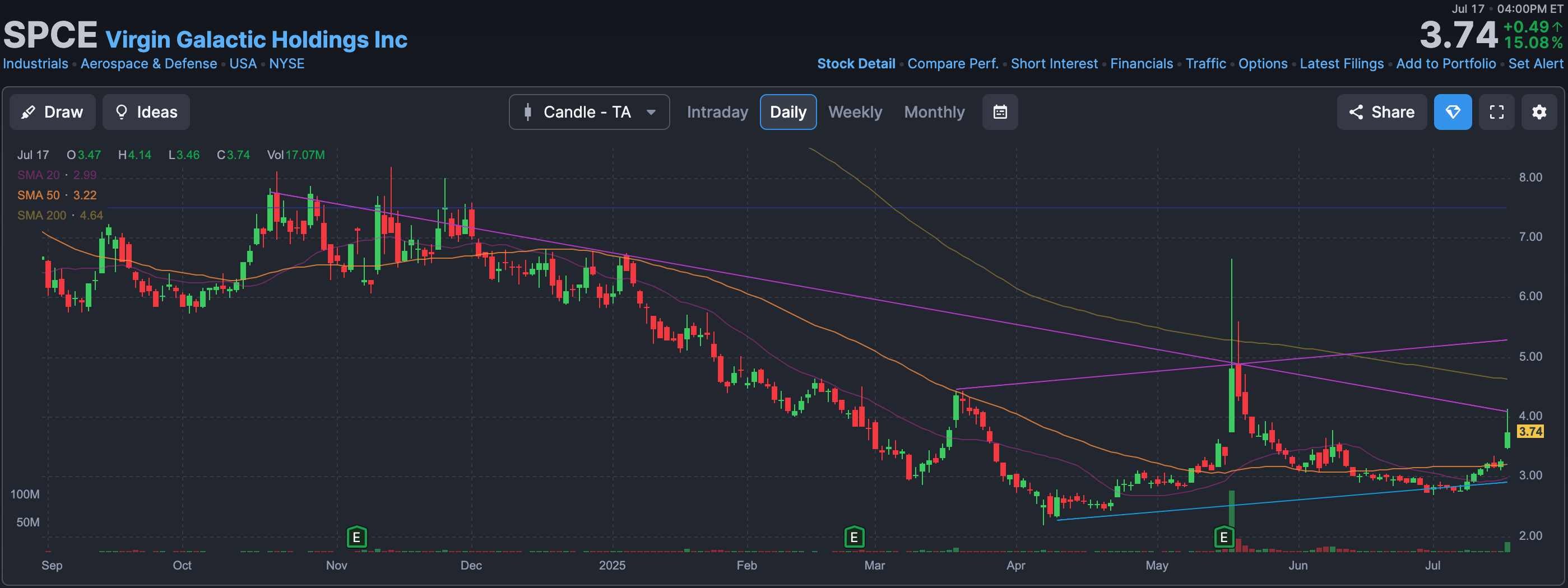Click the USA country link
Screen dimensions: 1568x588
(x=243, y=64)
